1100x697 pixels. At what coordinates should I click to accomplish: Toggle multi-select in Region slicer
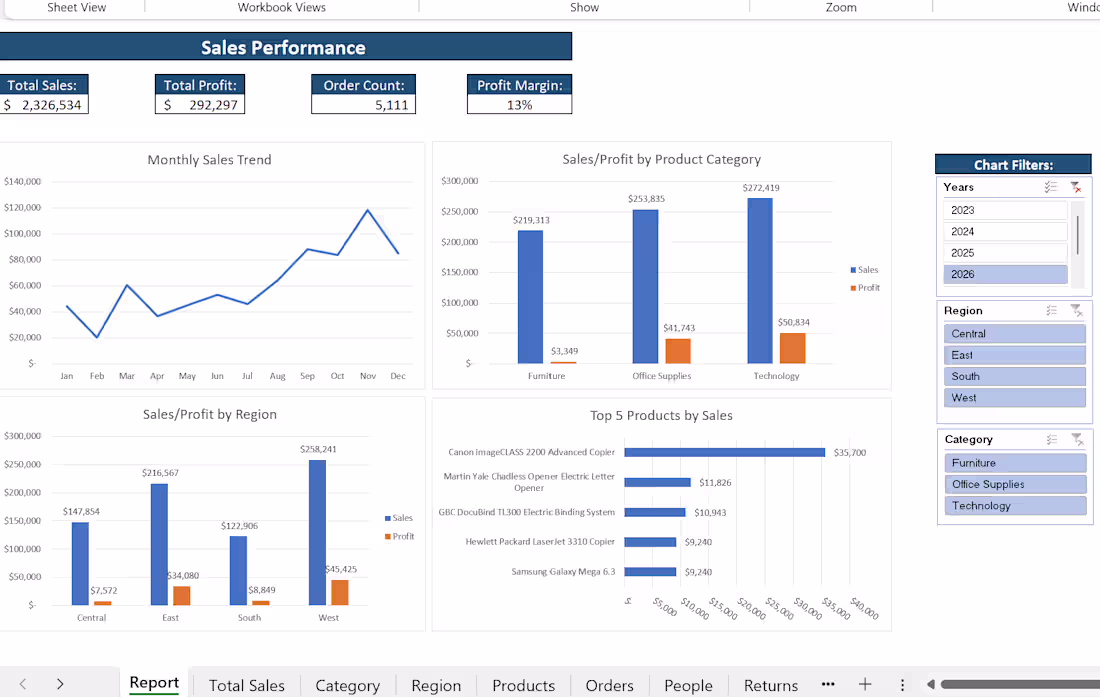coord(1051,311)
